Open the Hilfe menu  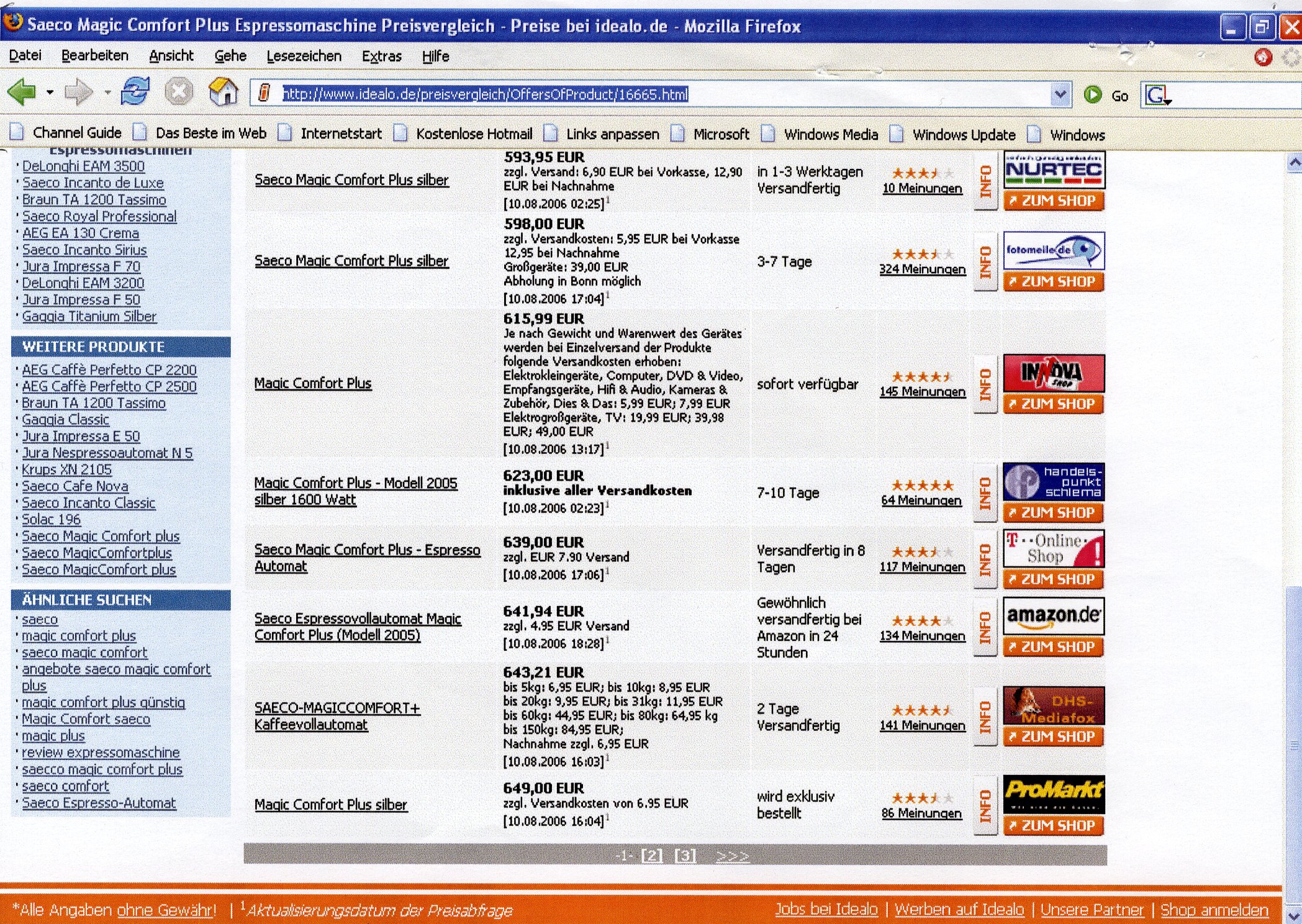[x=435, y=57]
